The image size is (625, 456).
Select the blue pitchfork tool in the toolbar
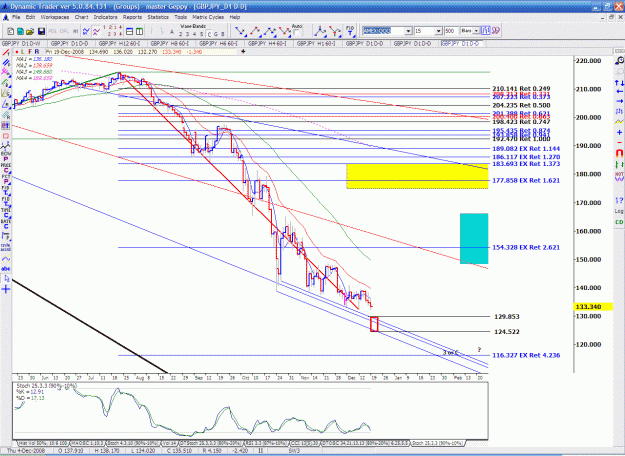coord(320,31)
